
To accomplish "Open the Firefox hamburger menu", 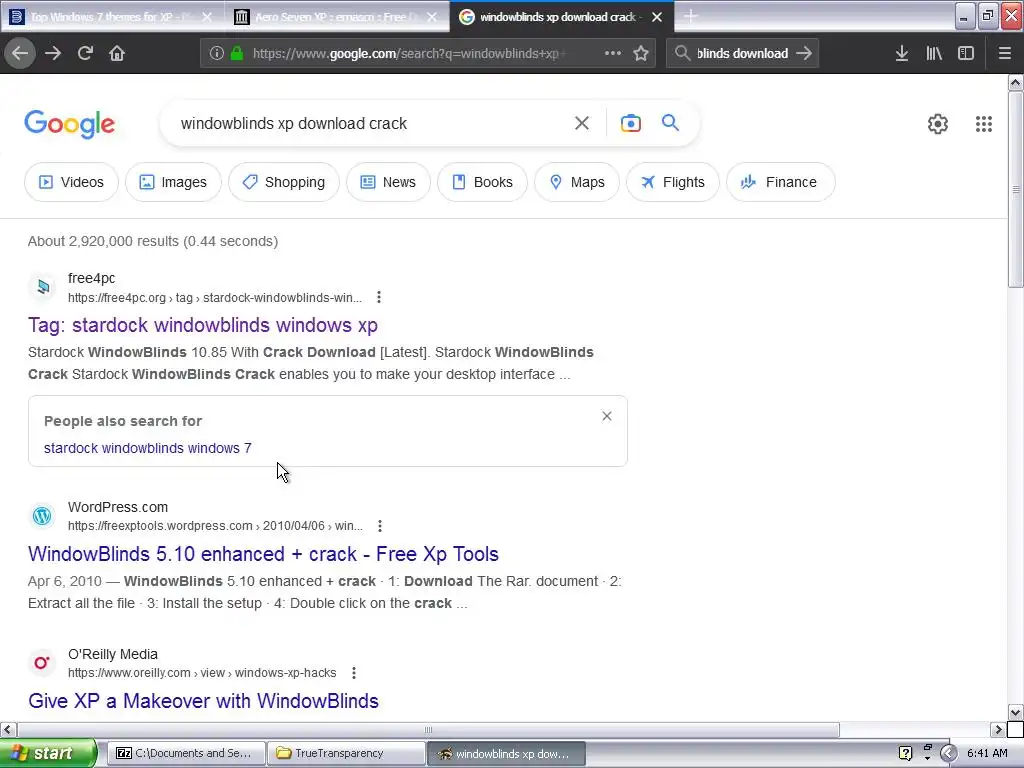I will 1004,53.
